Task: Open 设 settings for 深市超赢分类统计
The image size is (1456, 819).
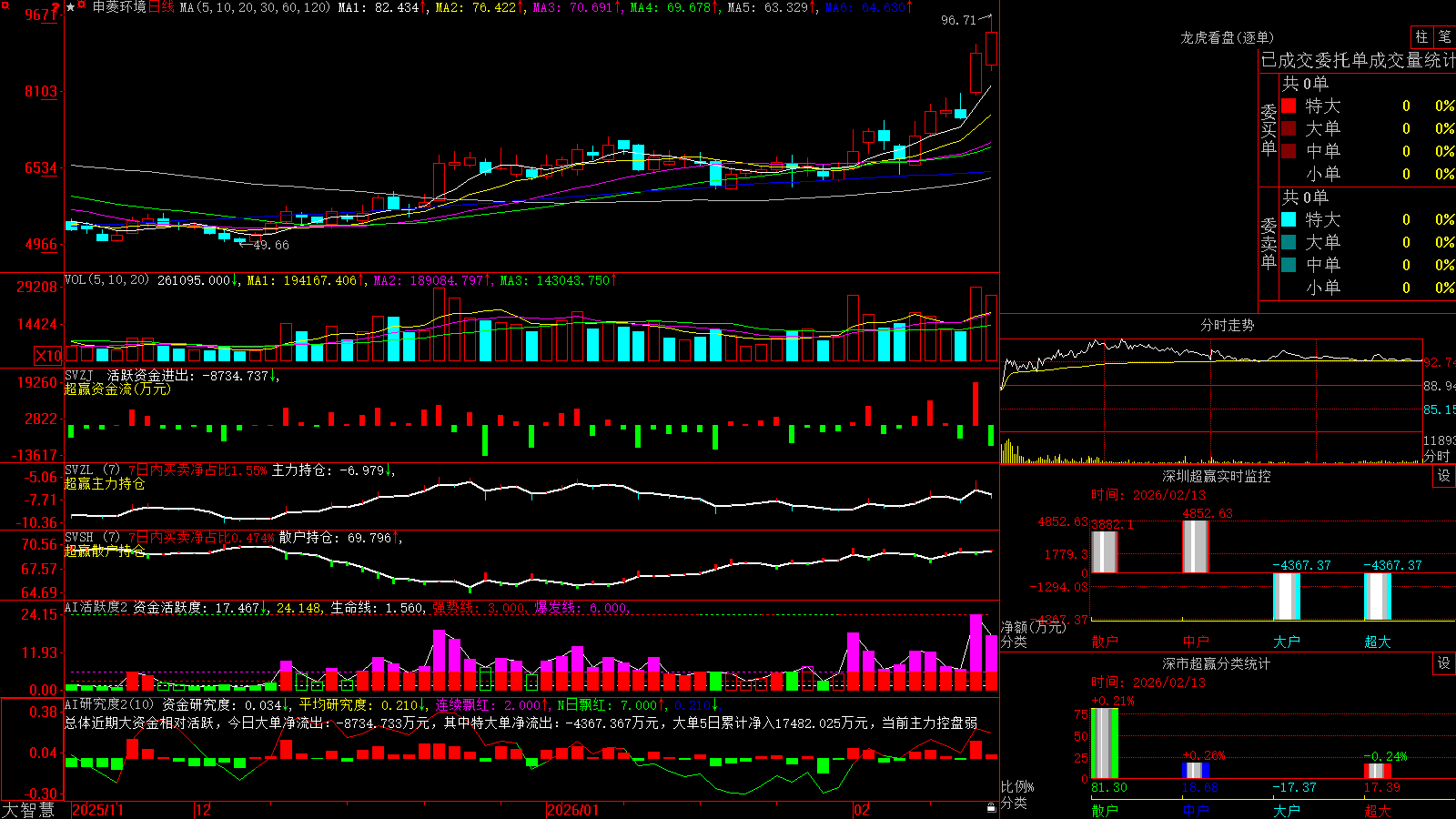Action: (x=1444, y=663)
